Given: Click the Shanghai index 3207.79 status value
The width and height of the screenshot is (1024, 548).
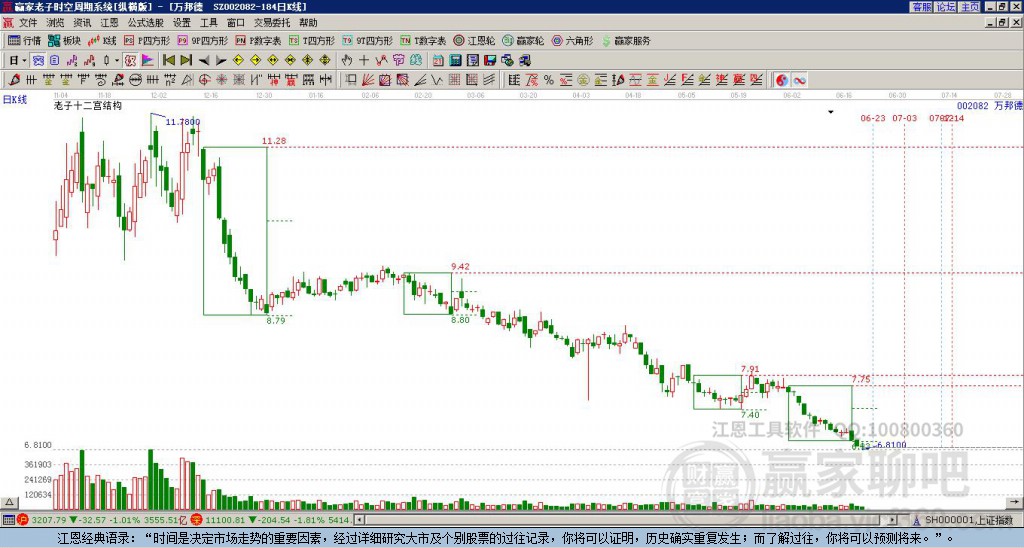Looking at the screenshot, I should point(49,520).
